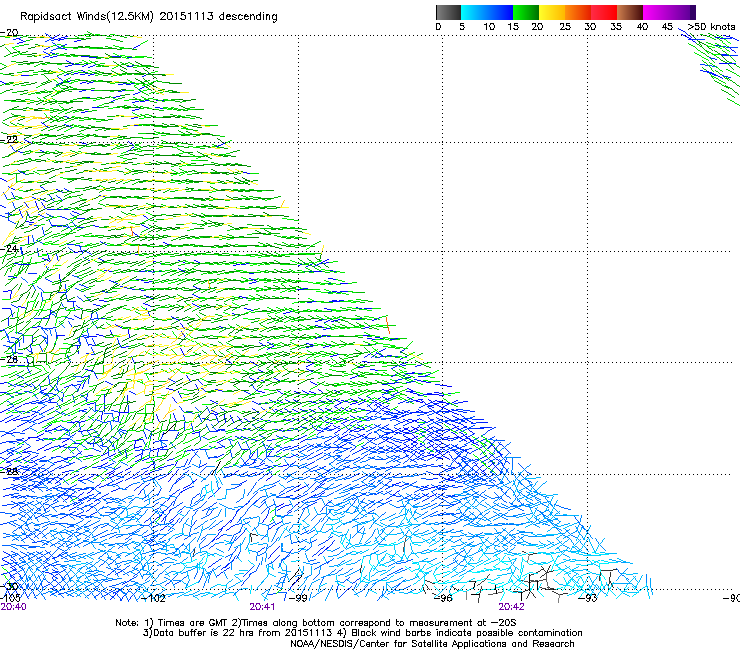Click the 20:40 purple time label
The height and width of the screenshot is (650, 740).
click(14, 607)
